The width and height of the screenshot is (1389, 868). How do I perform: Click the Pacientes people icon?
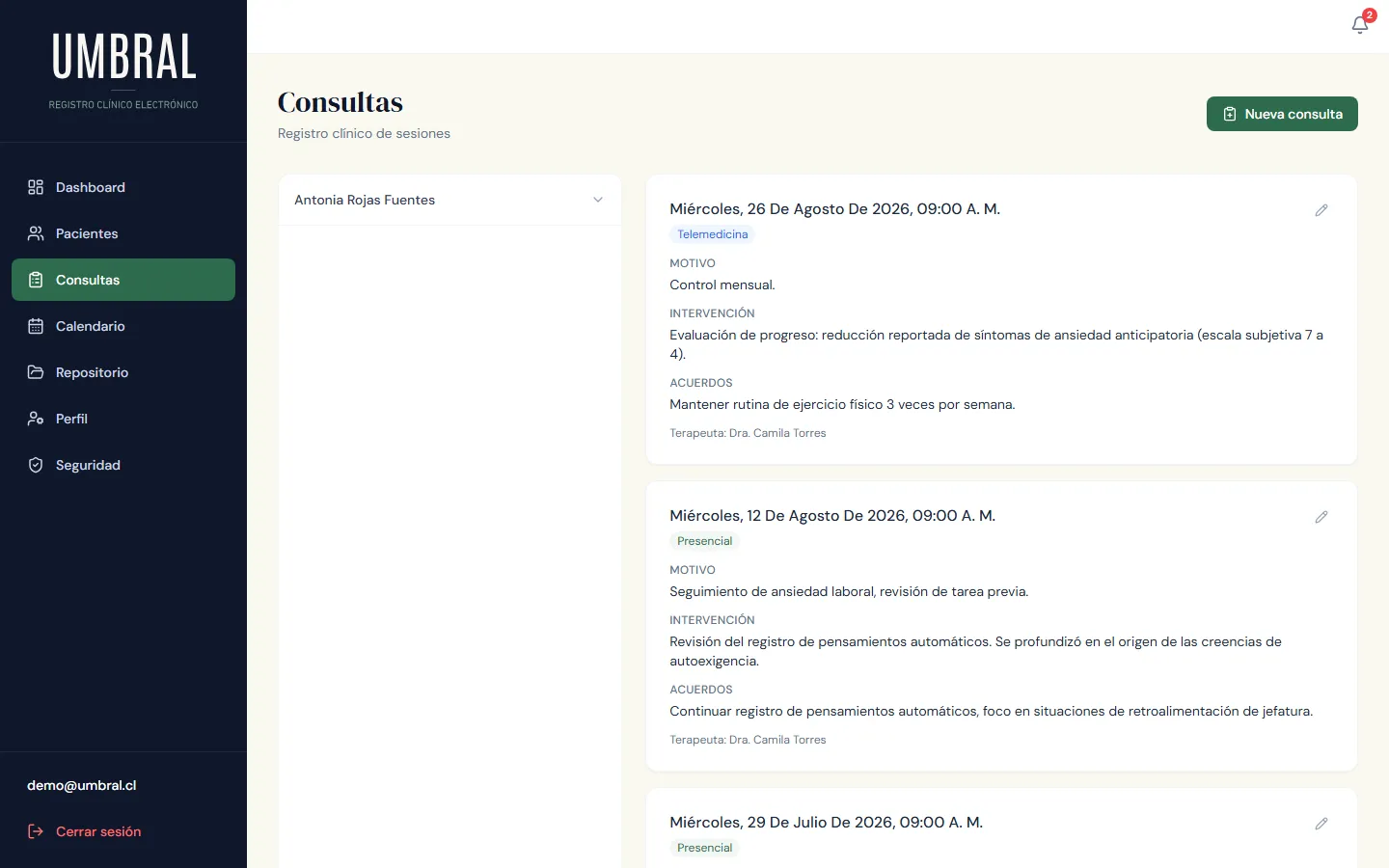(36, 233)
